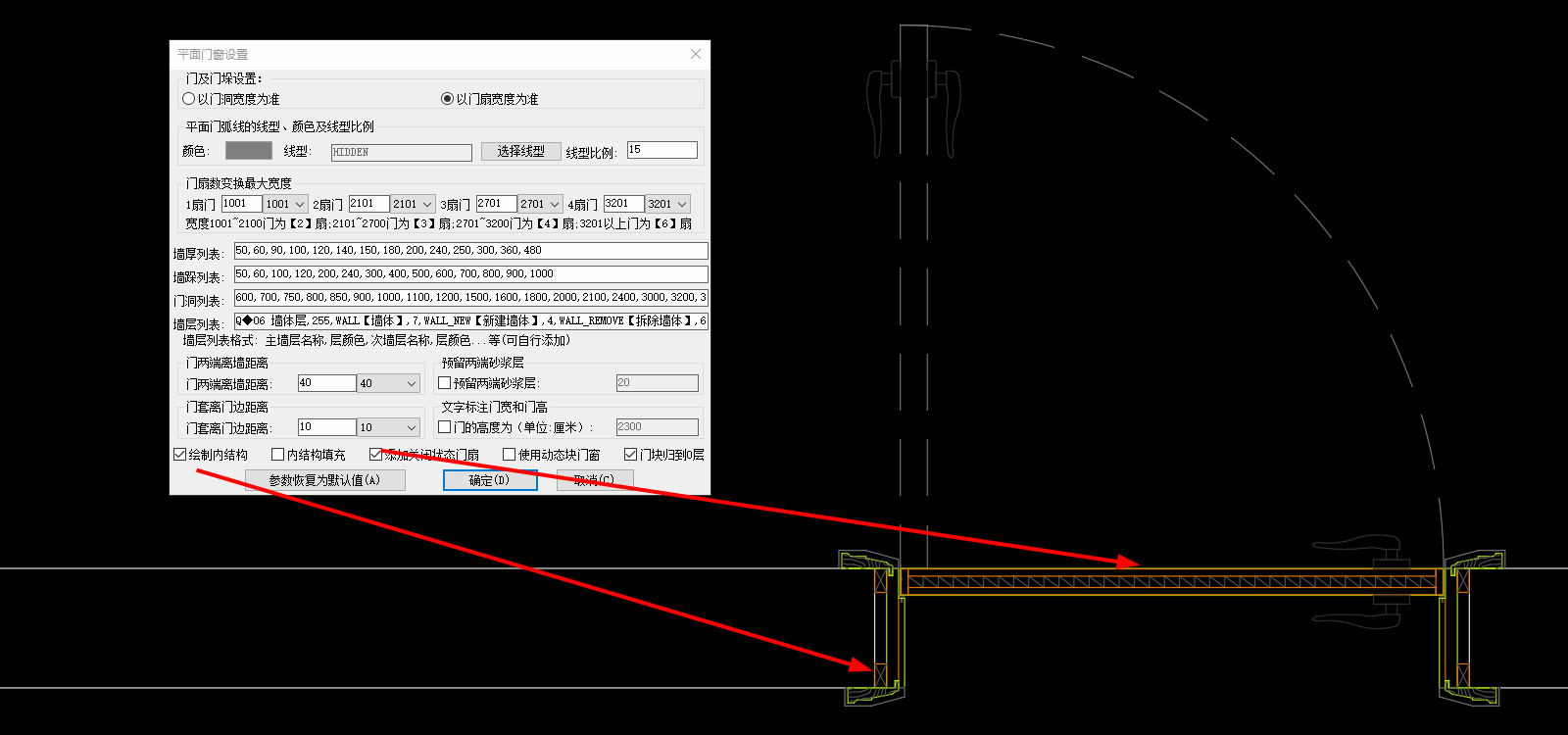The image size is (1568, 735).
Task: Toggle the 绘制内结构 checkbox
Action: (180, 455)
